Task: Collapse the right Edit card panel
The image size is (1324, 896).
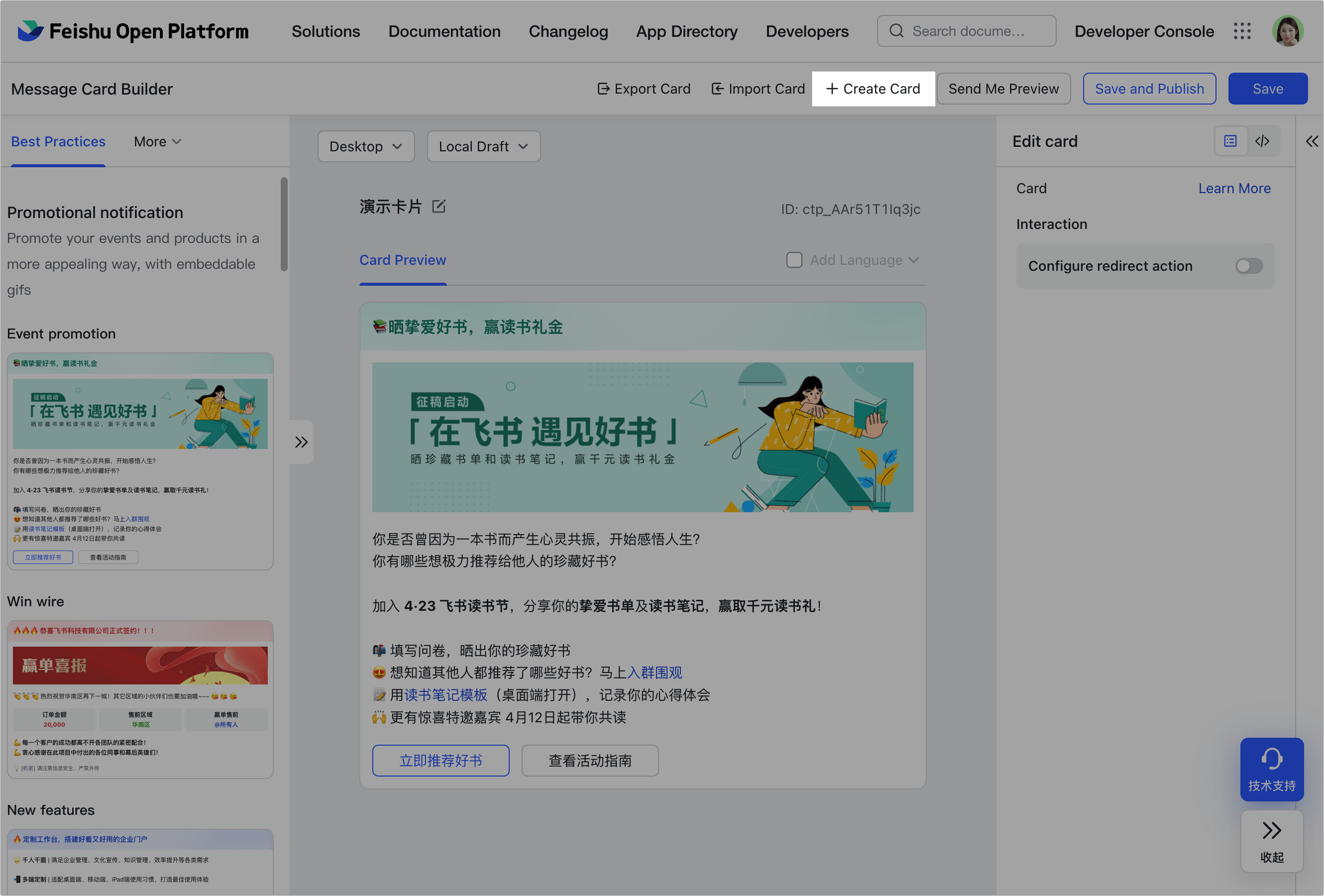Action: click(x=1312, y=141)
